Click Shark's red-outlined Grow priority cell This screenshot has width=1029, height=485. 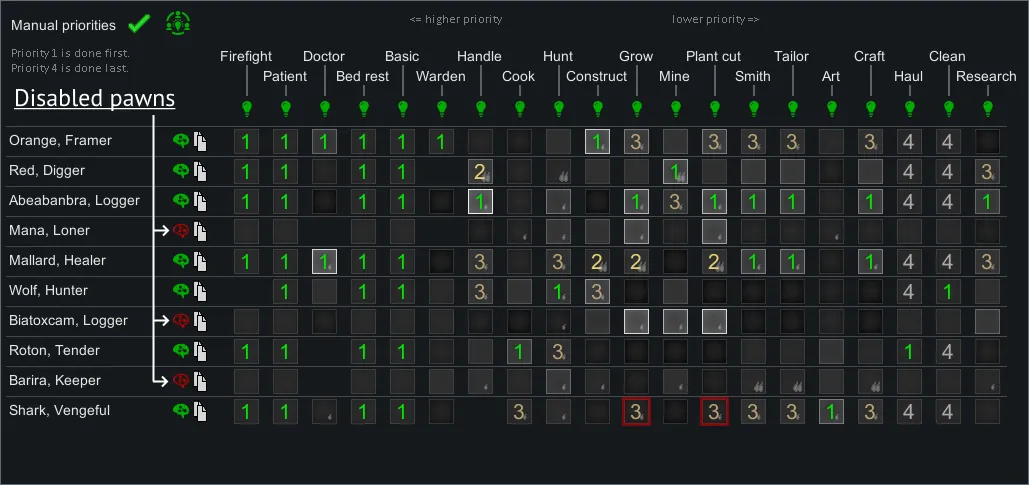point(636,411)
